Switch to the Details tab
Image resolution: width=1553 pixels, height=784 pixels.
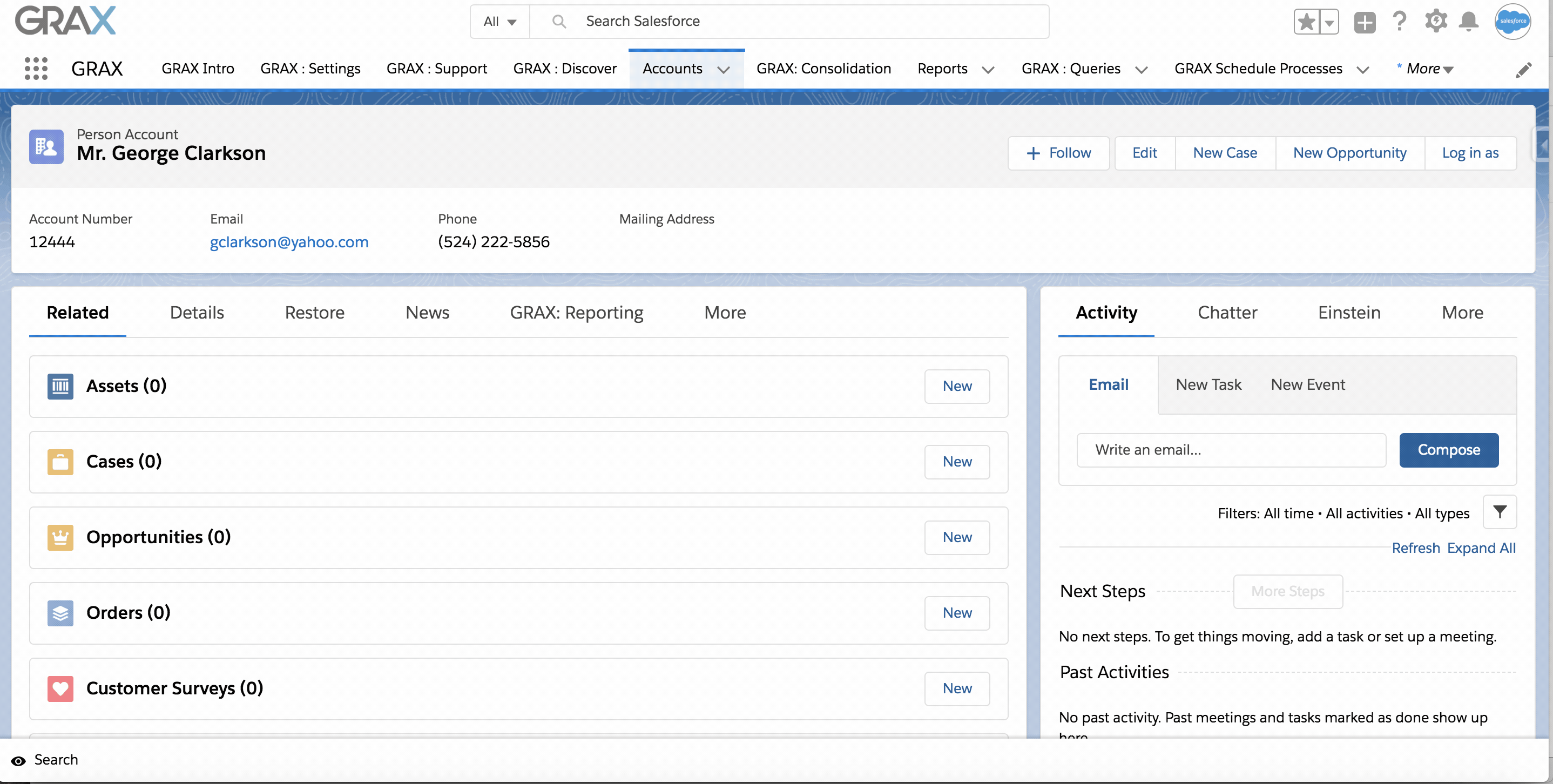pos(197,313)
